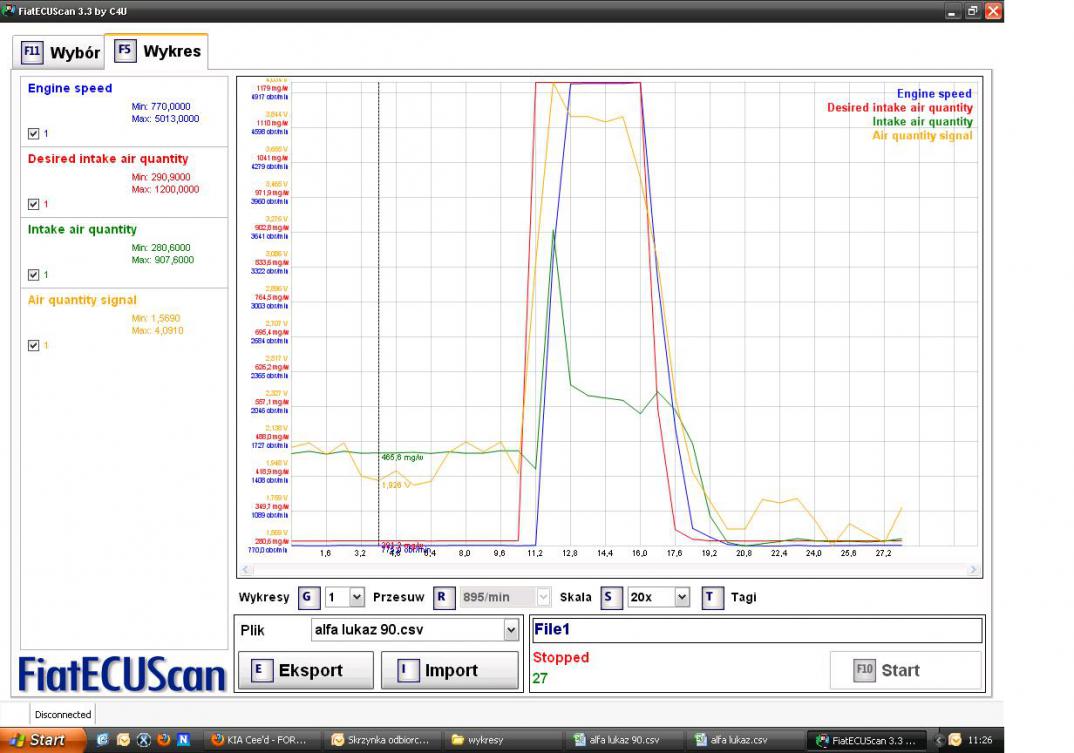Click the F5 key icon on Wykres tab
The width and height of the screenshot is (1074, 753).
click(126, 50)
